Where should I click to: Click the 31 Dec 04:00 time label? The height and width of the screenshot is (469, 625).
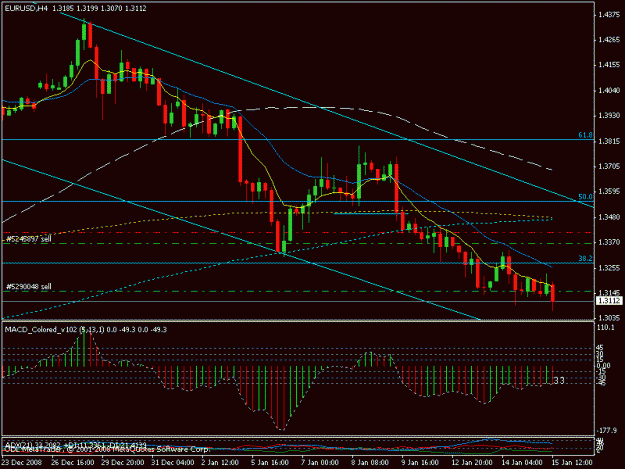click(173, 463)
